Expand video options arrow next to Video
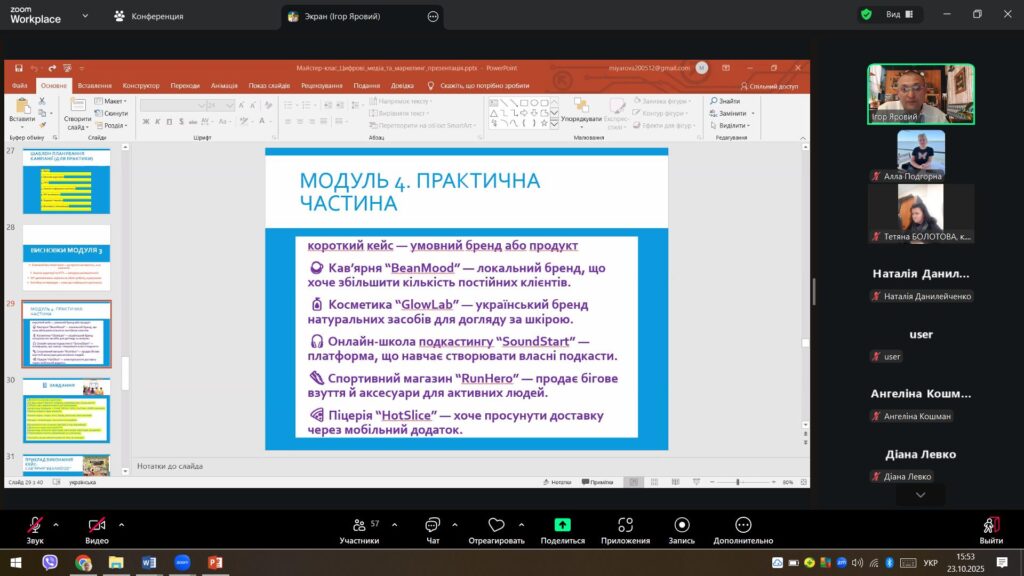1024x576 pixels. click(x=121, y=524)
